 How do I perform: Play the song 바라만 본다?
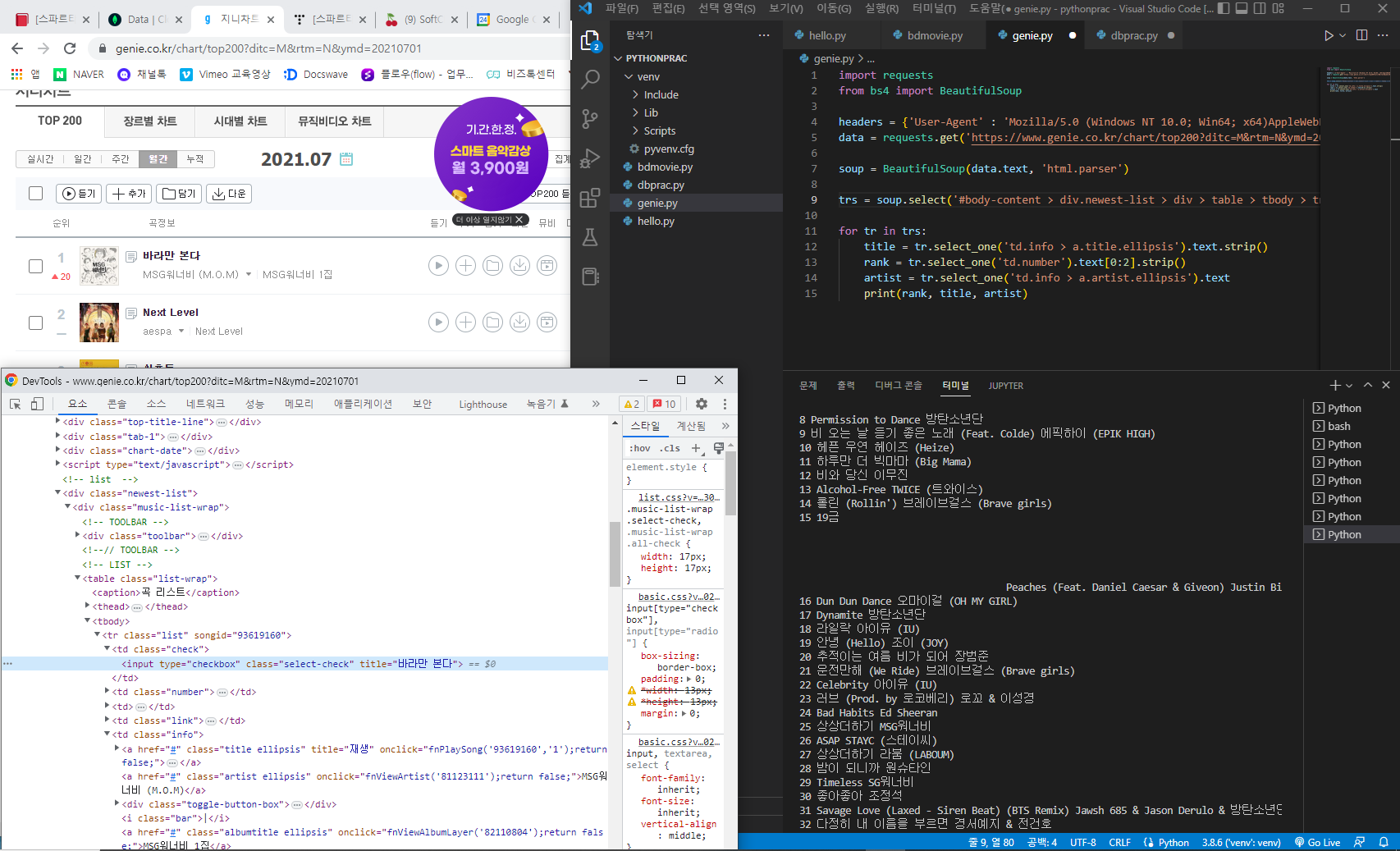point(439,265)
